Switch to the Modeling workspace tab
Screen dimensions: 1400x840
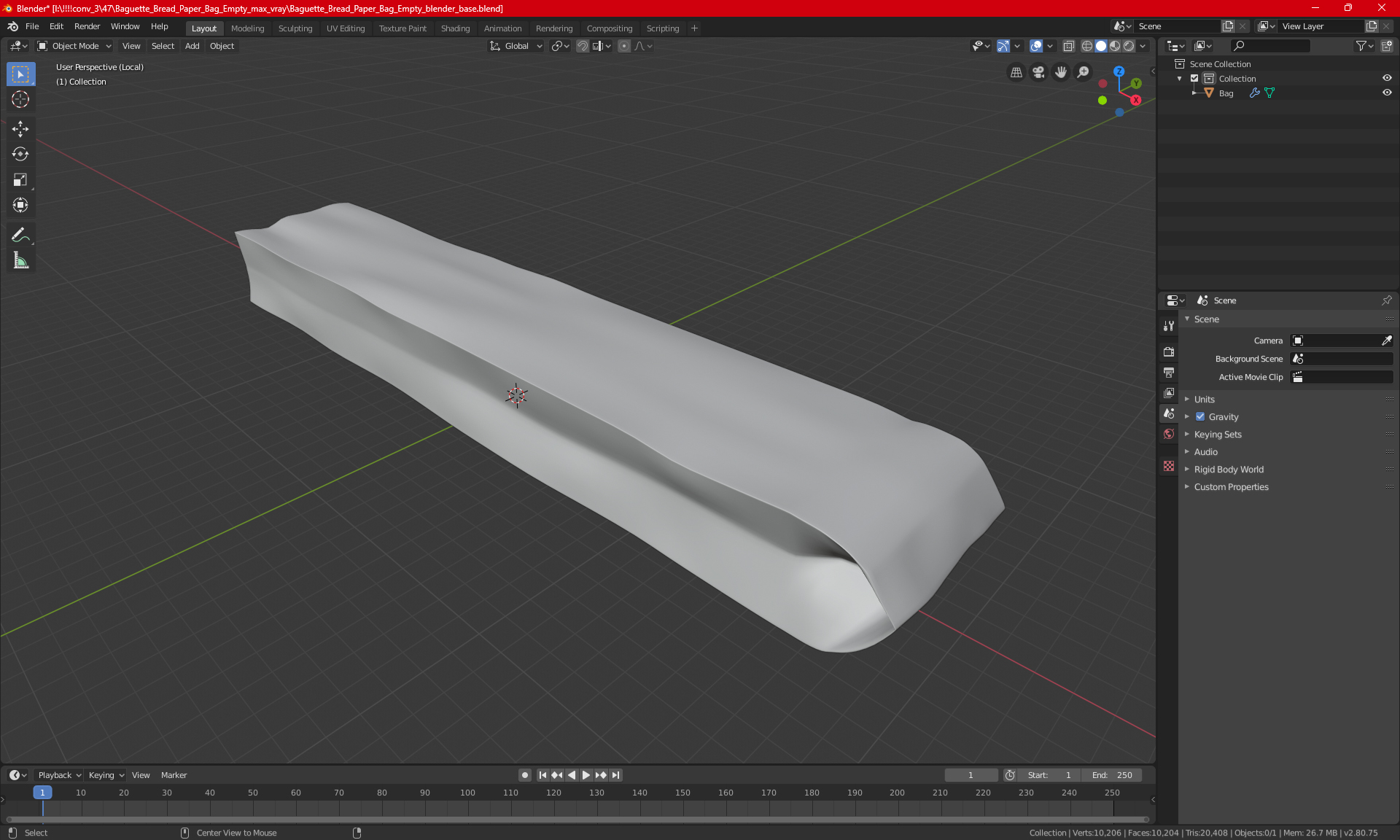pos(247,28)
